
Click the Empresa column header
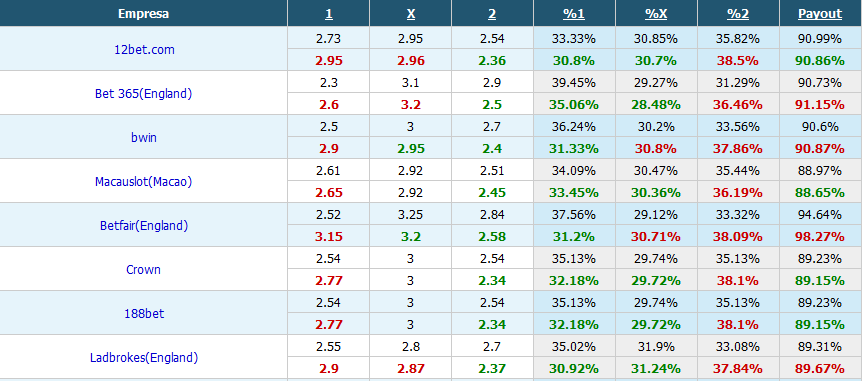(143, 14)
